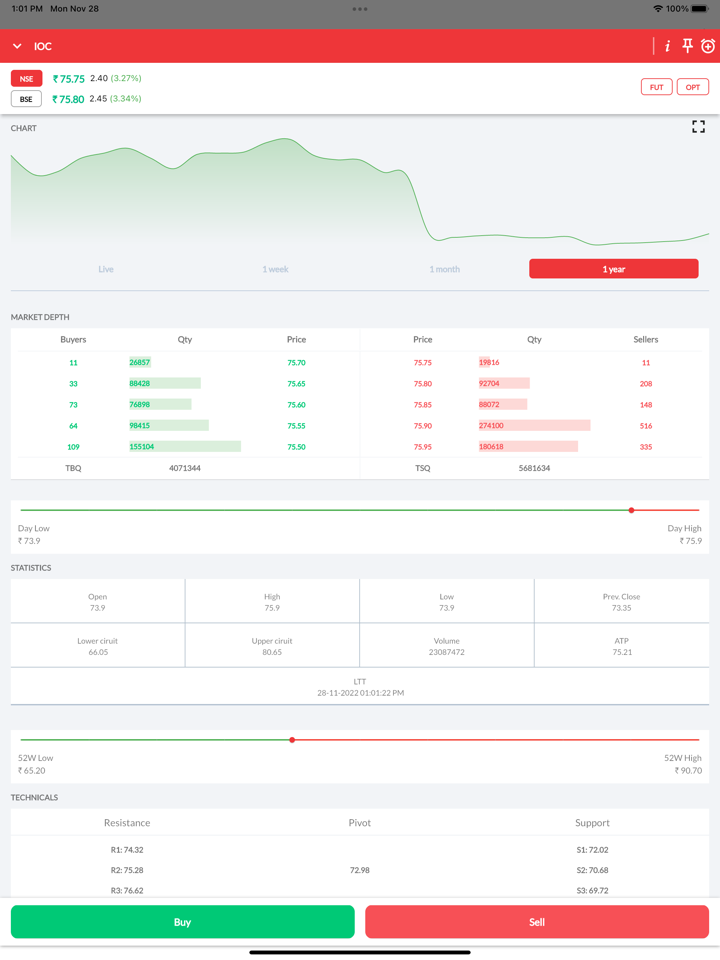
Task: Tap the best ask price 75.75
Action: click(423, 363)
